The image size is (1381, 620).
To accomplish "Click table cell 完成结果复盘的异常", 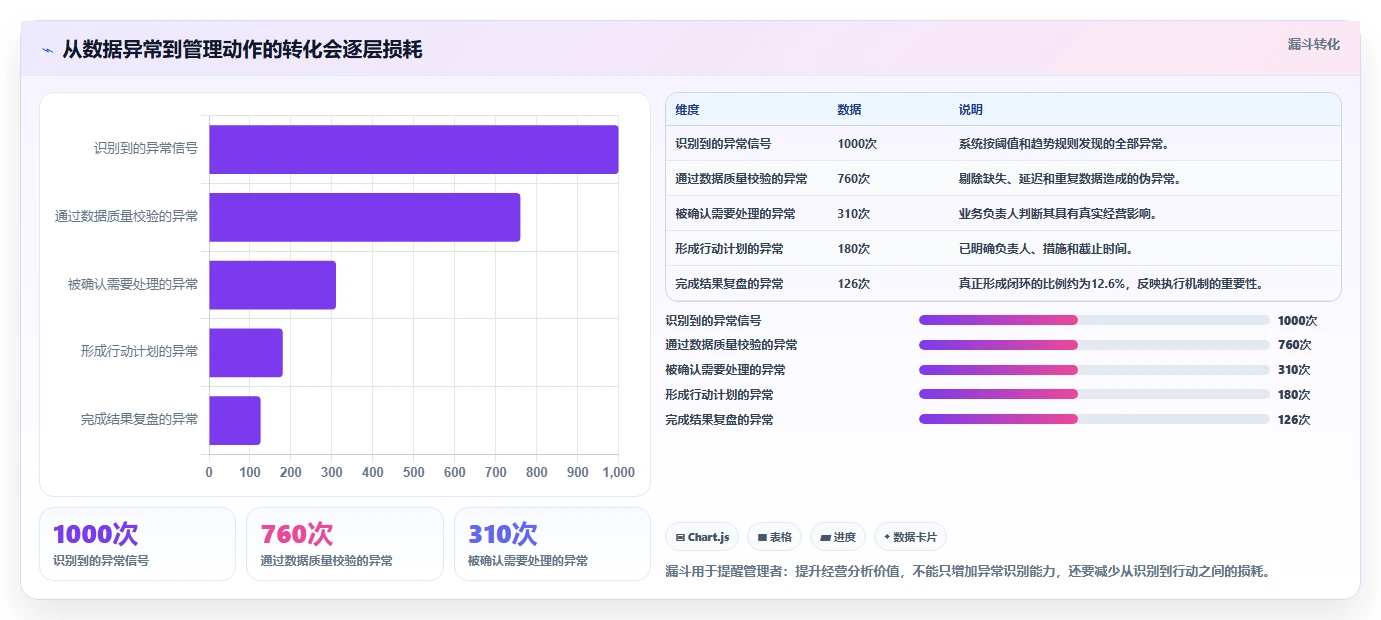I will click(x=729, y=284).
